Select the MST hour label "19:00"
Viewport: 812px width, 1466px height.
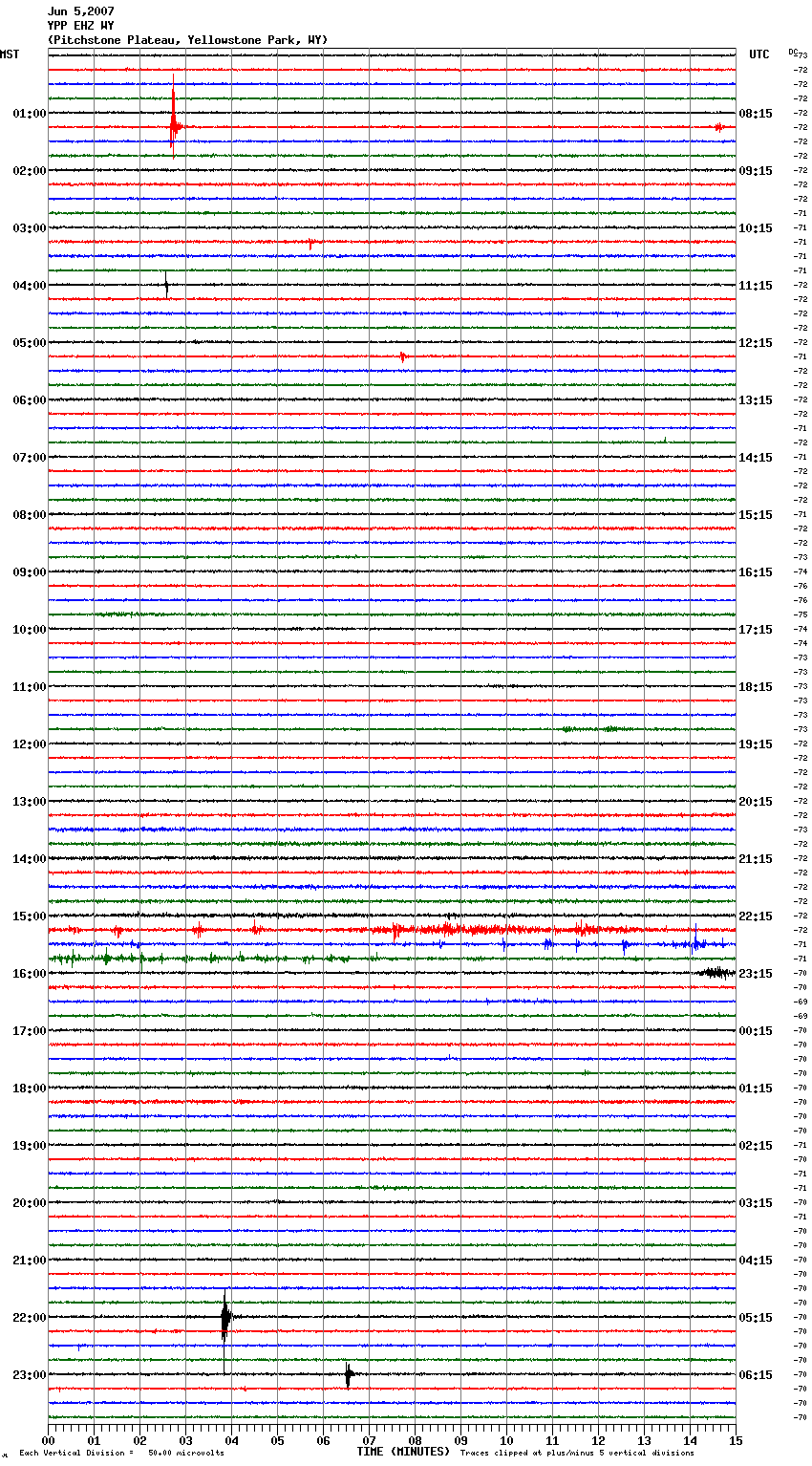pyautogui.click(x=29, y=1145)
